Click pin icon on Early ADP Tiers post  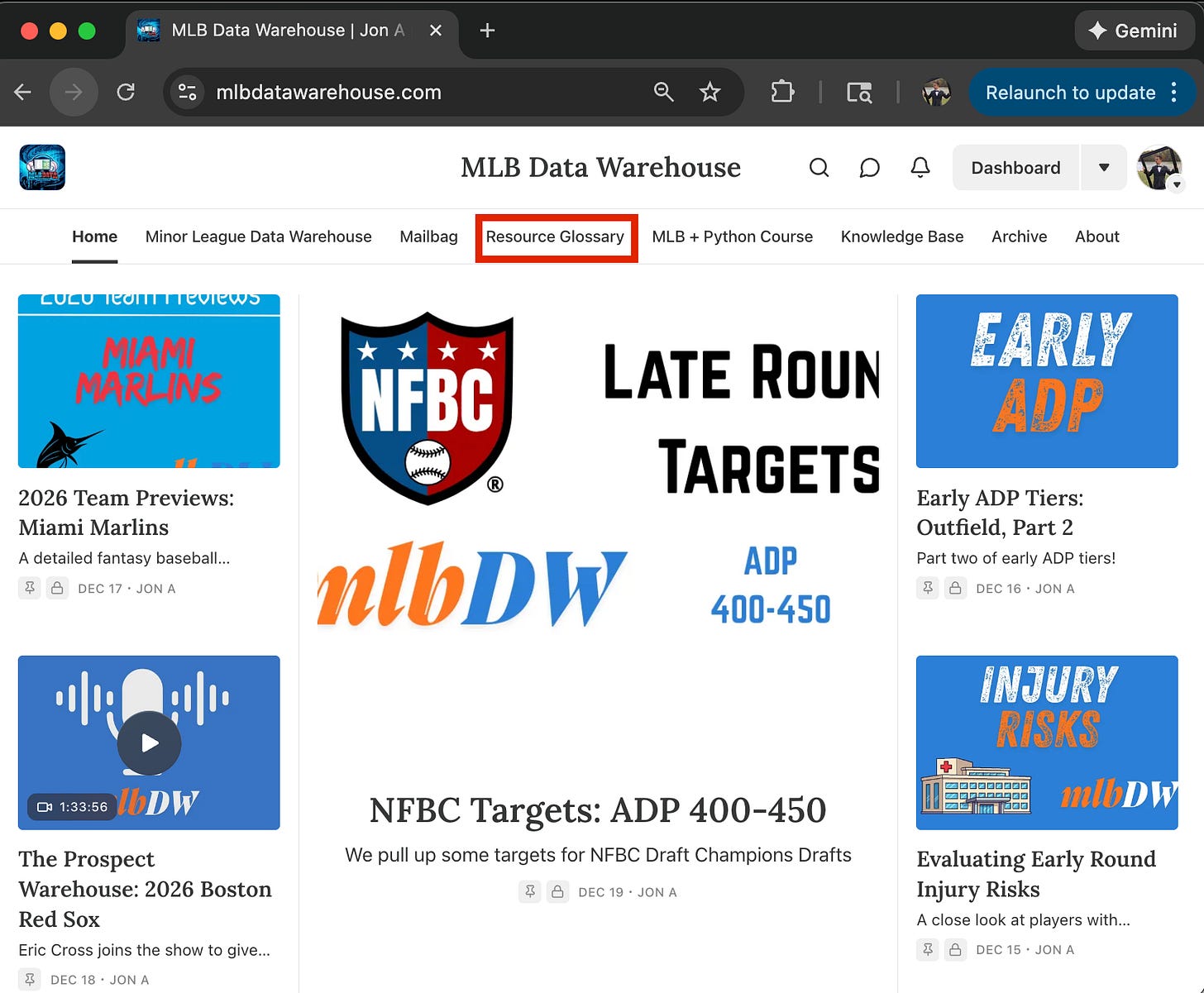click(928, 588)
